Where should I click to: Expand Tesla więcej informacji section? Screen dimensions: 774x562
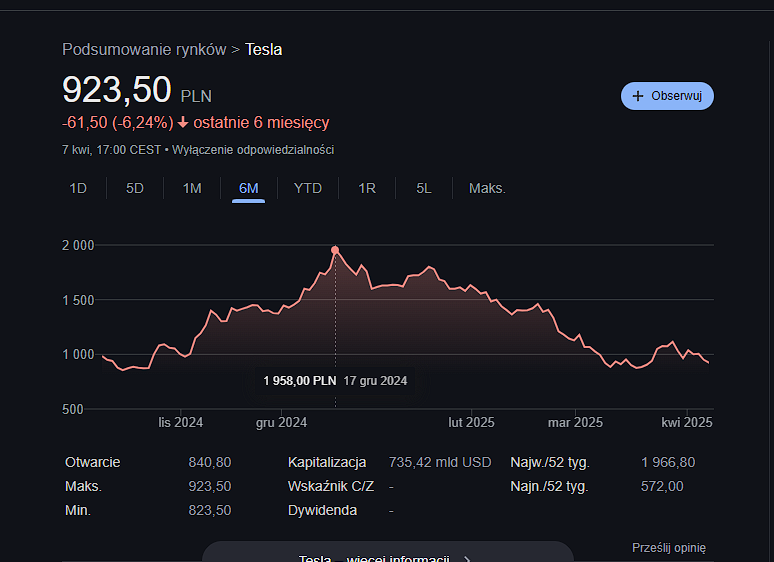[x=388, y=553]
